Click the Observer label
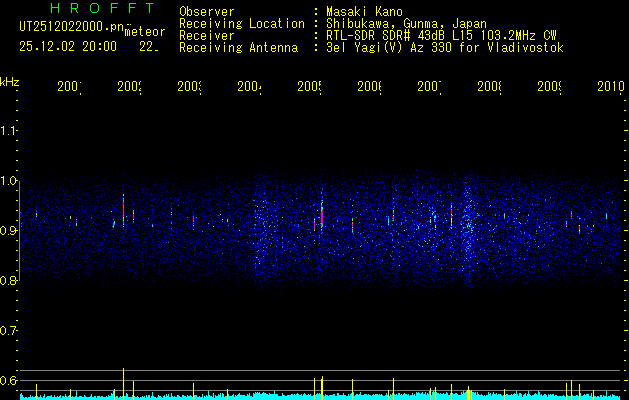 pos(207,12)
